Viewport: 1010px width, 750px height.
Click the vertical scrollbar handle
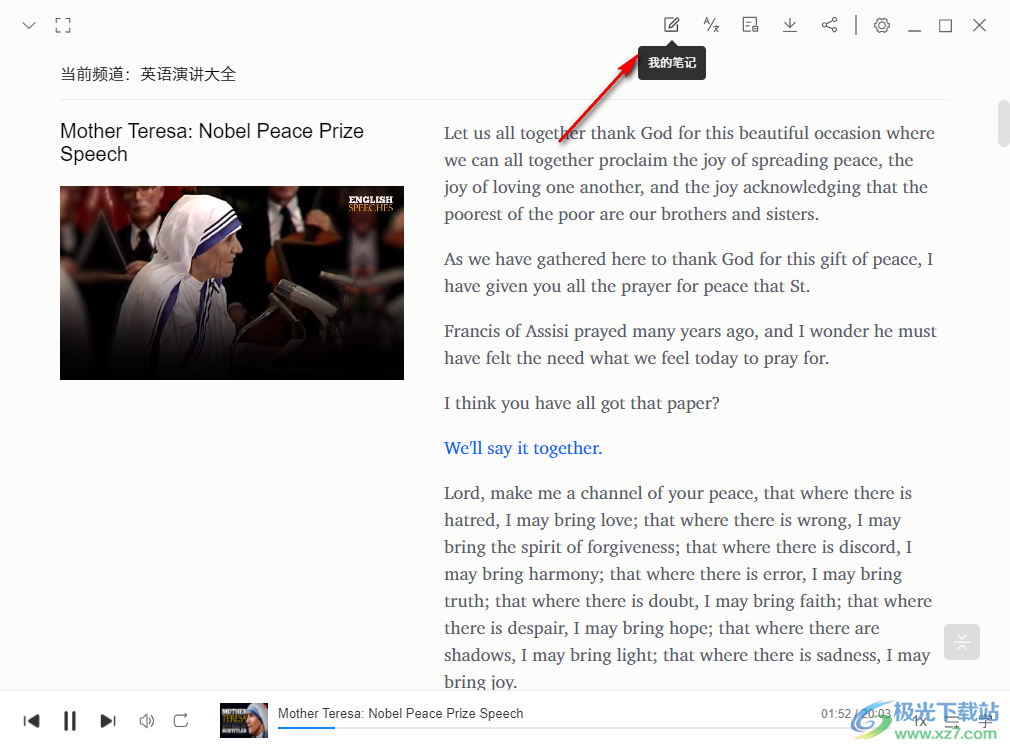coord(1003,122)
